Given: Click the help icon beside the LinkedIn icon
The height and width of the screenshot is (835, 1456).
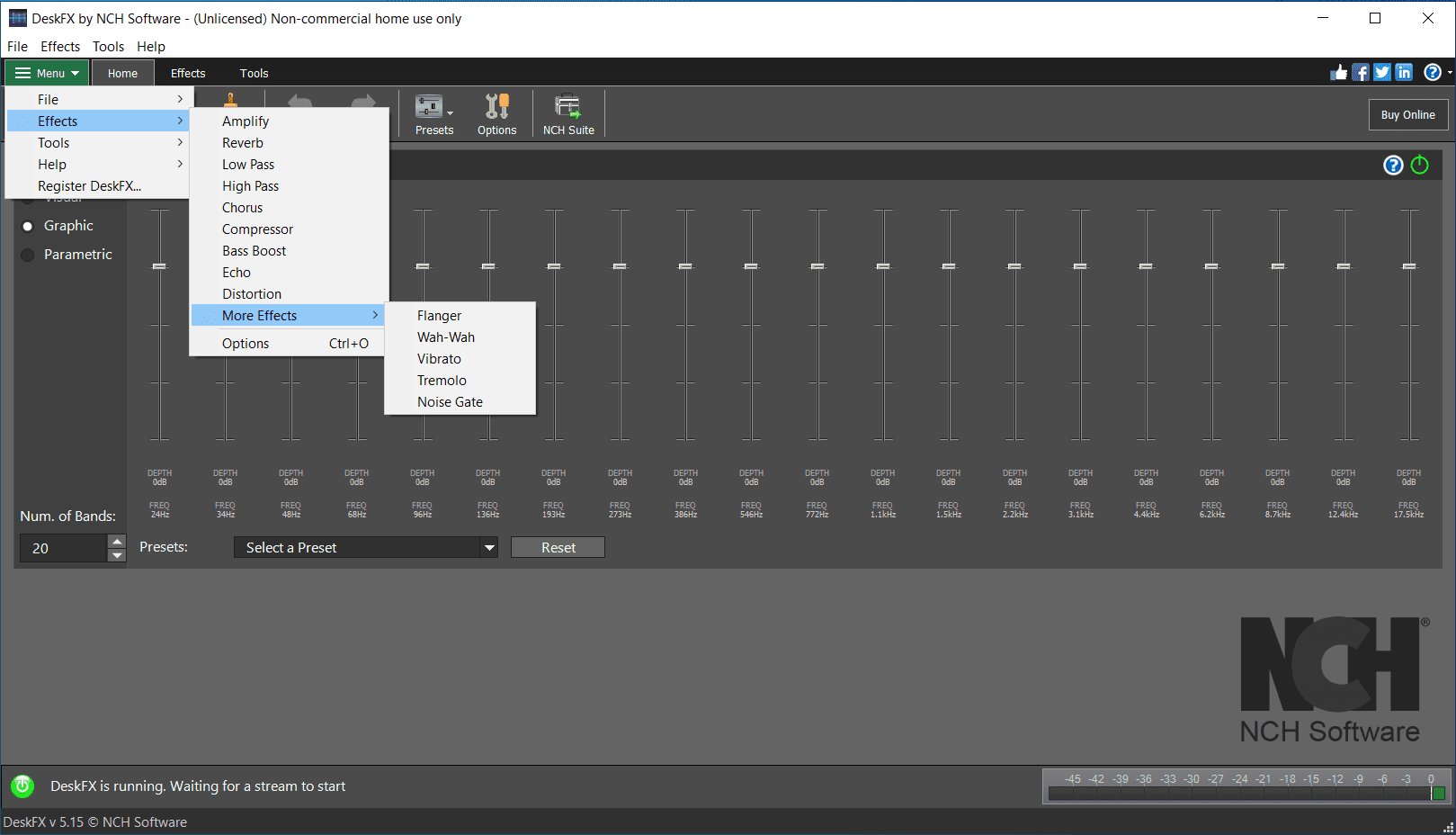Looking at the screenshot, I should coord(1433,73).
